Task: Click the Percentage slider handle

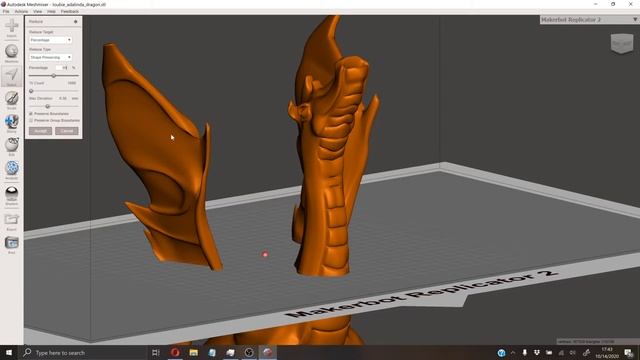Action: [53, 76]
